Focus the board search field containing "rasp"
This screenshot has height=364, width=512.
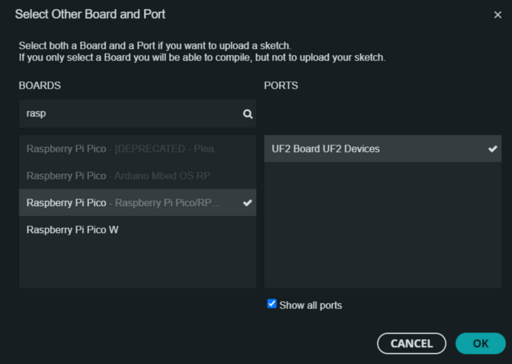point(137,114)
